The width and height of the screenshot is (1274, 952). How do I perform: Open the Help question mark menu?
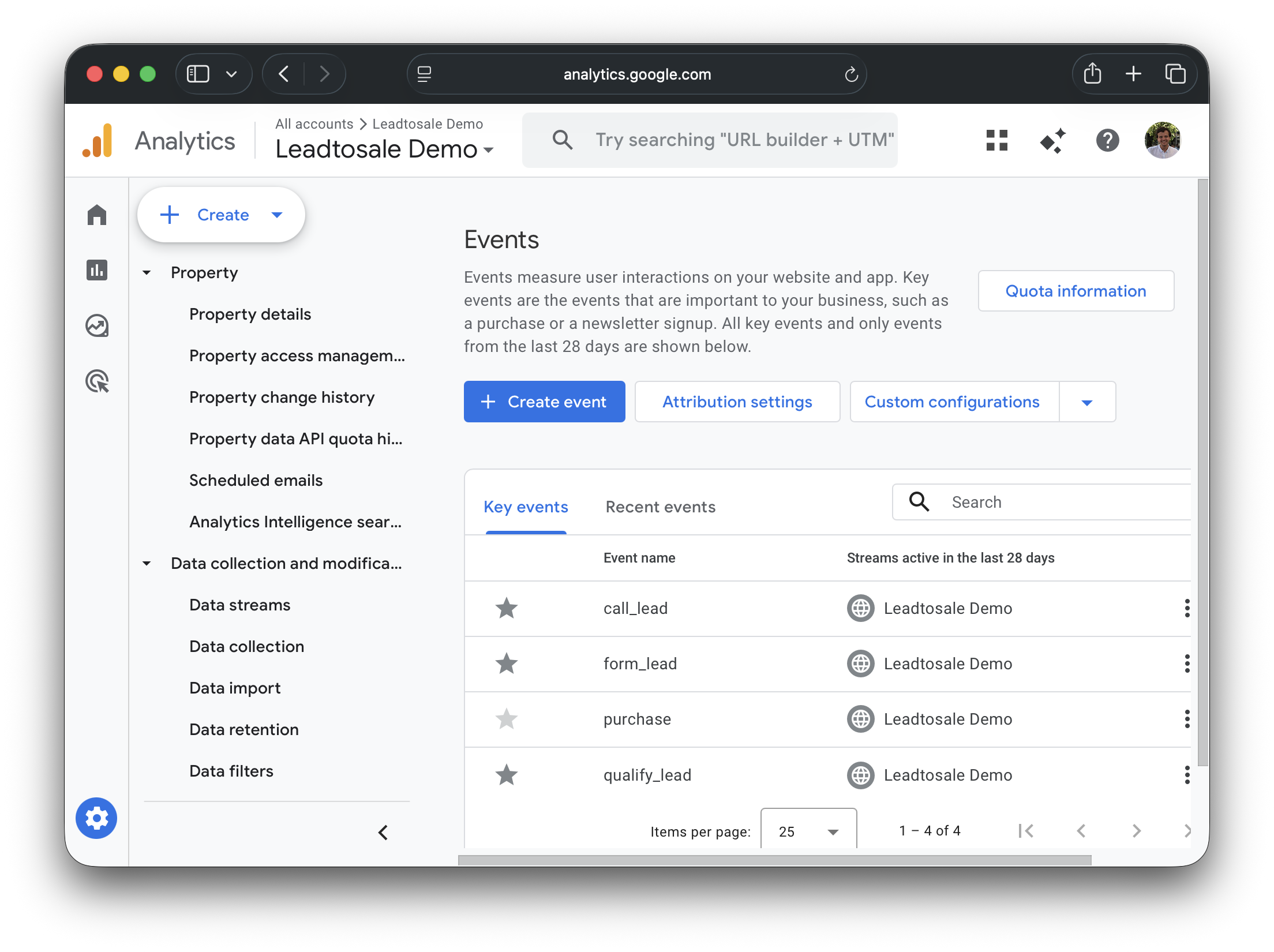point(1107,140)
